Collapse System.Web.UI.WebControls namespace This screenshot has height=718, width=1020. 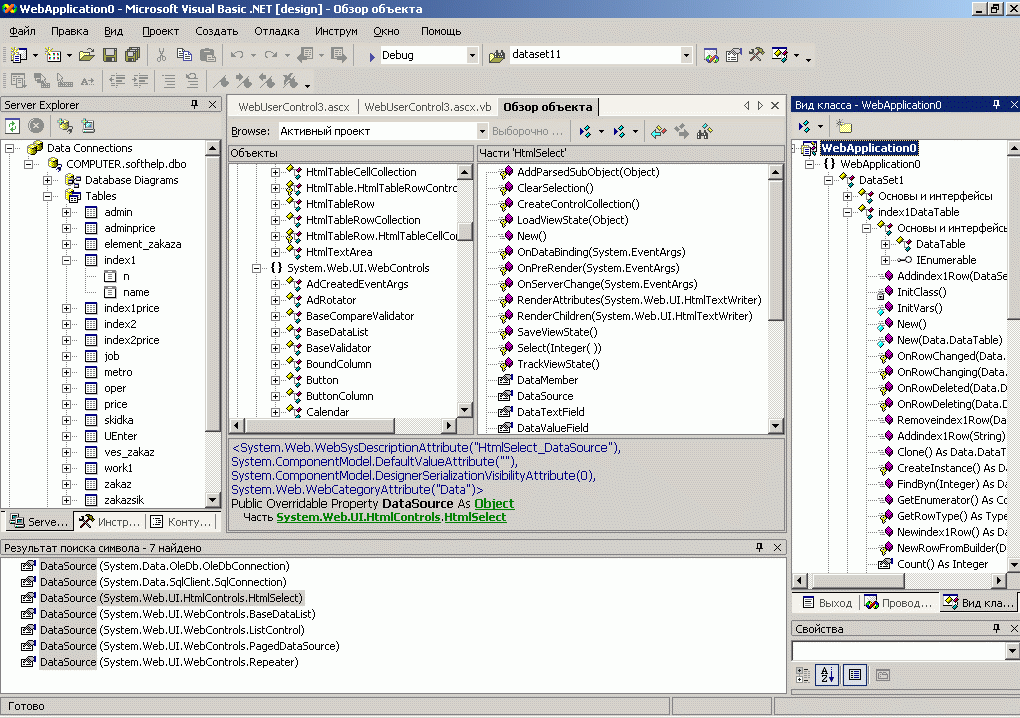[x=256, y=268]
